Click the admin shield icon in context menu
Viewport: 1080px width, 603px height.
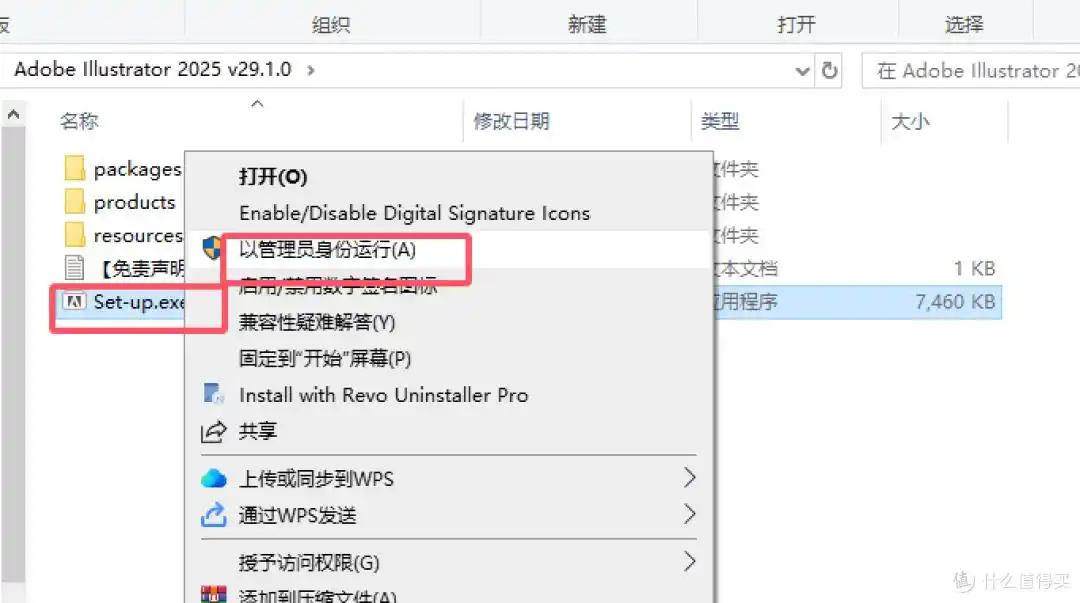pyautogui.click(x=212, y=248)
